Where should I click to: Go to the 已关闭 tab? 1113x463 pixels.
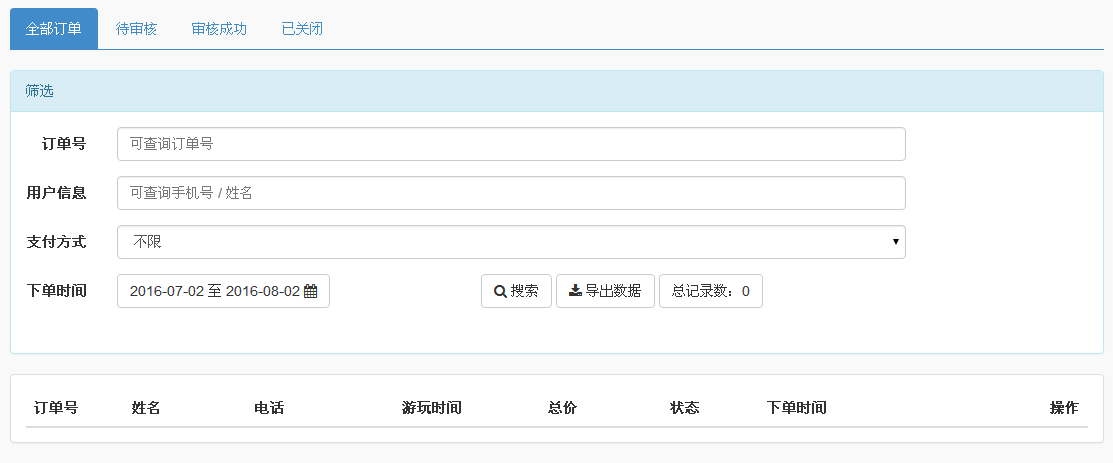[x=302, y=29]
